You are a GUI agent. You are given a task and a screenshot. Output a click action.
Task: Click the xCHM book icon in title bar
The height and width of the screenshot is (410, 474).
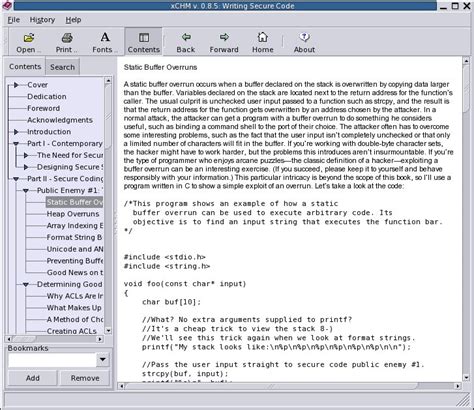click(7, 5)
